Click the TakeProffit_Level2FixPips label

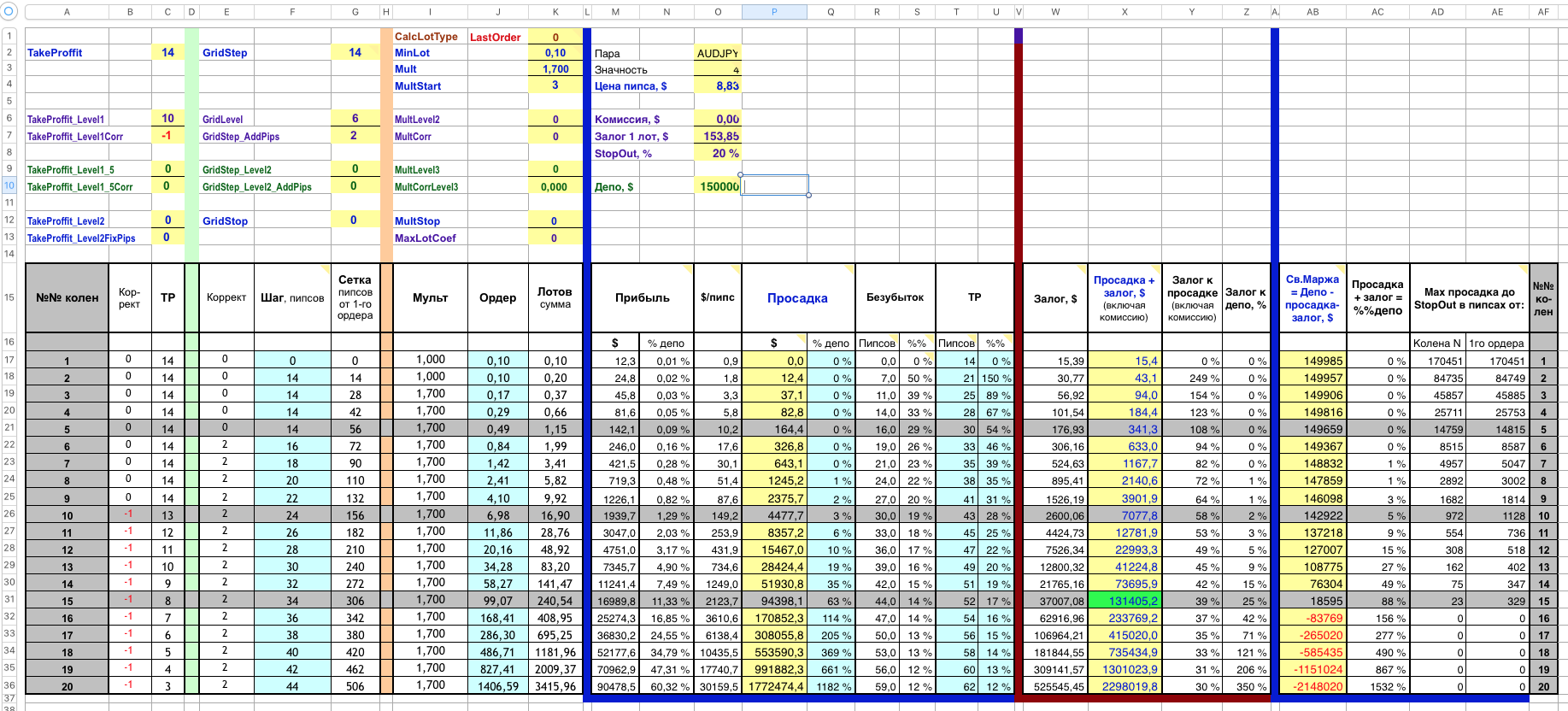coord(81,238)
